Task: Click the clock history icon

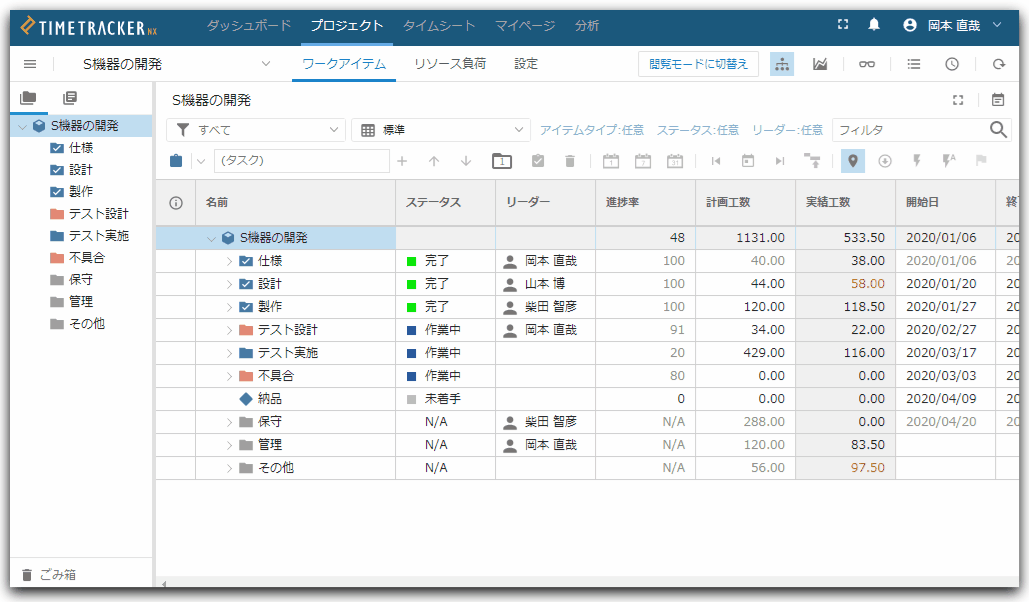Action: pos(952,64)
